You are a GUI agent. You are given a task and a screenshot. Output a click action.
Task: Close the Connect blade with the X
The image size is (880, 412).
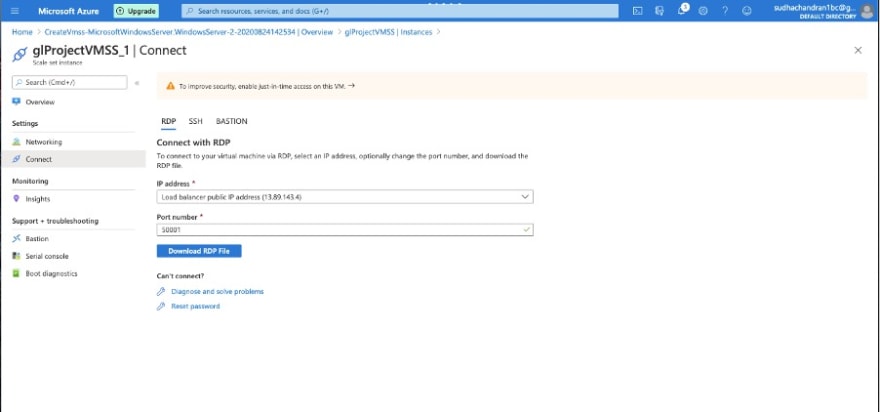tap(858, 51)
